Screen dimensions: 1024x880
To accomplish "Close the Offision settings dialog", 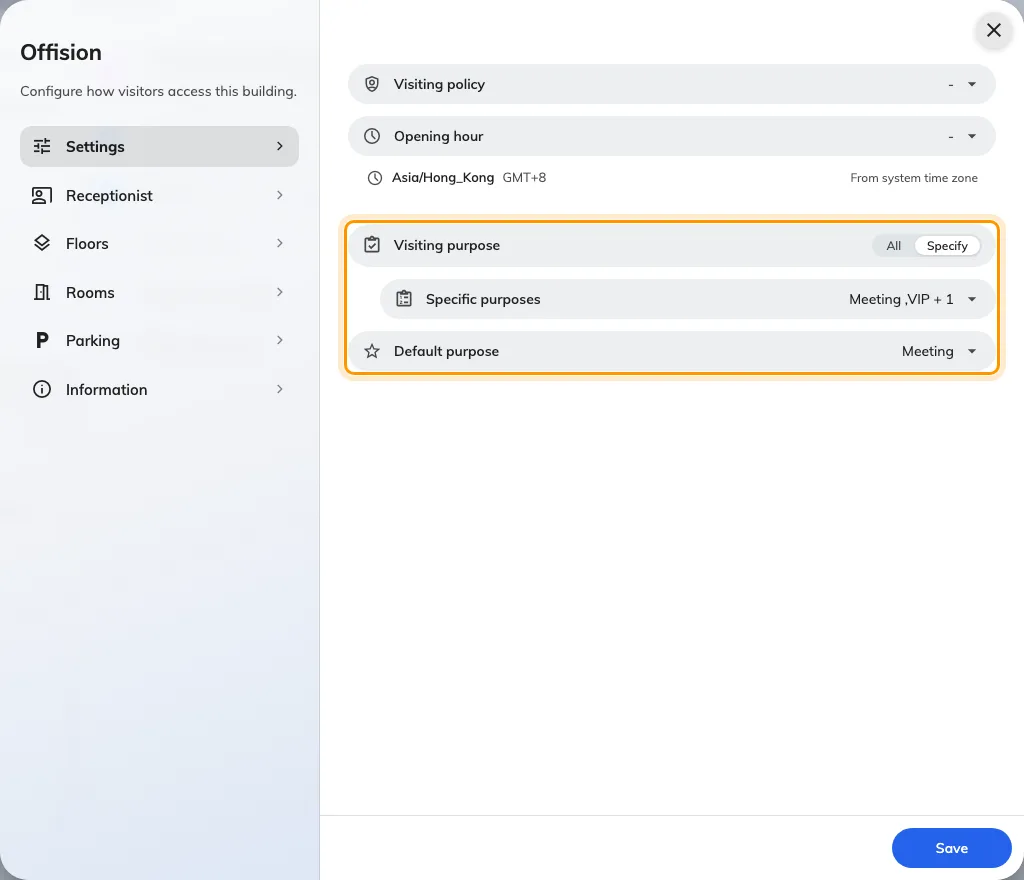I will click(x=993, y=30).
